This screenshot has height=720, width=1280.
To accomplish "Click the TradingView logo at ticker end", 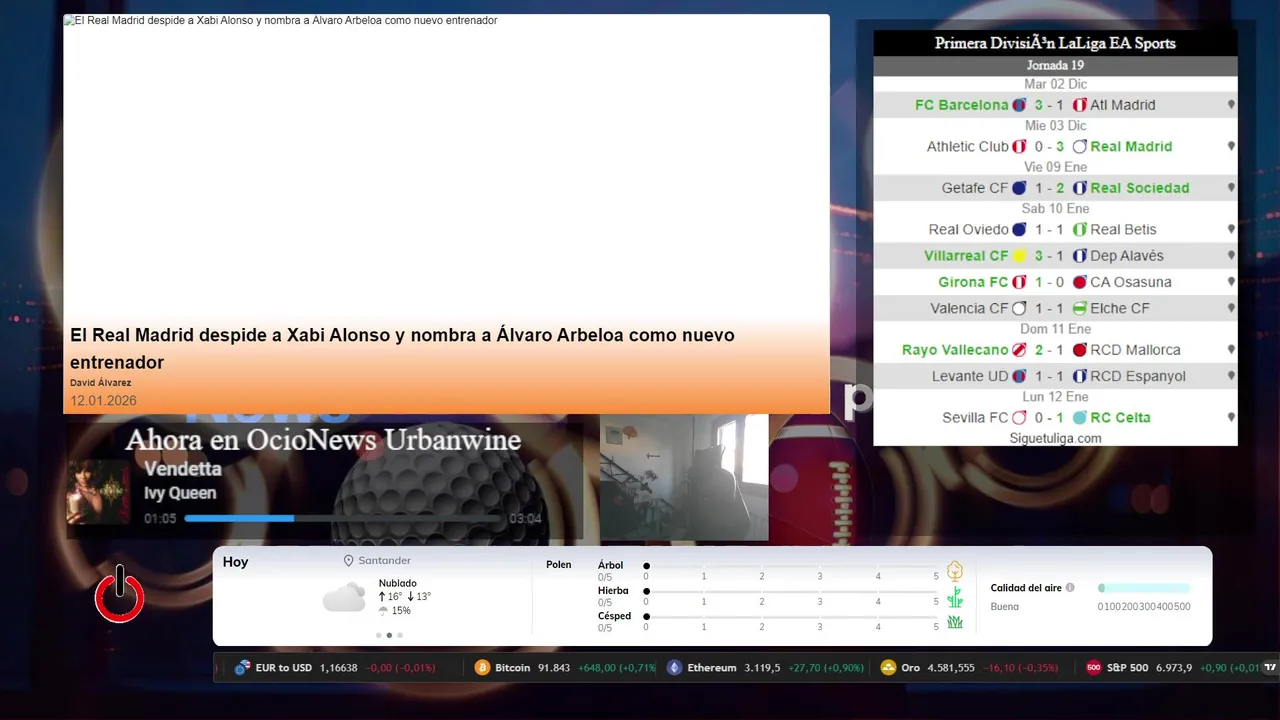I will coord(1271,668).
